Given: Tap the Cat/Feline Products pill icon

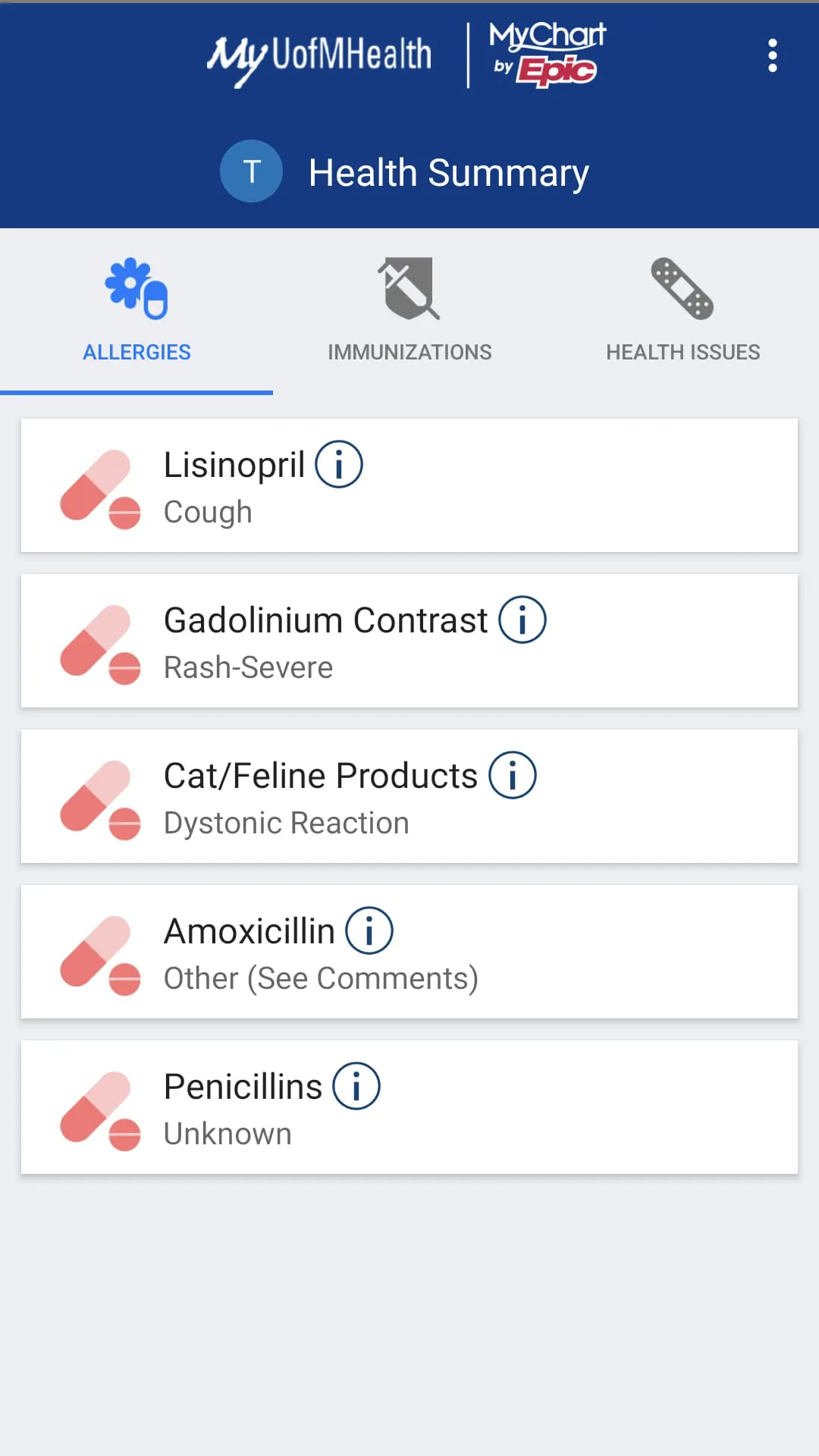Looking at the screenshot, I should [100, 799].
